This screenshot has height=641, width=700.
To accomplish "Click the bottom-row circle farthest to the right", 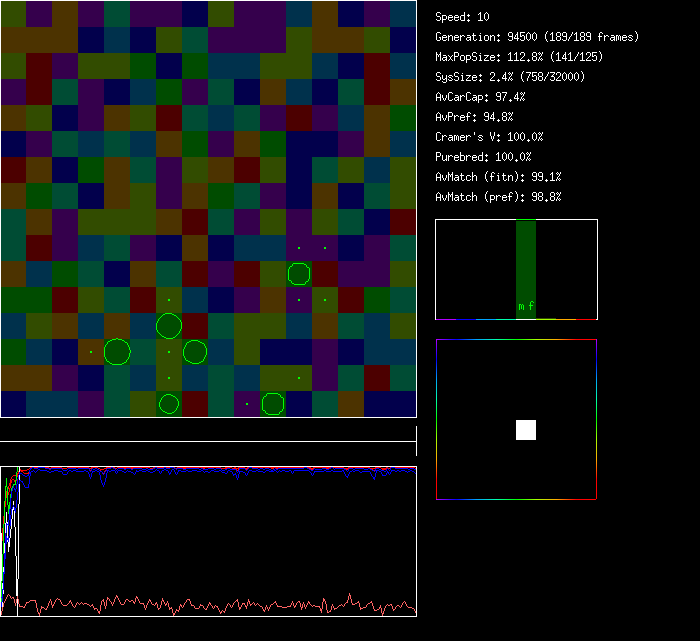I will coord(273,404).
